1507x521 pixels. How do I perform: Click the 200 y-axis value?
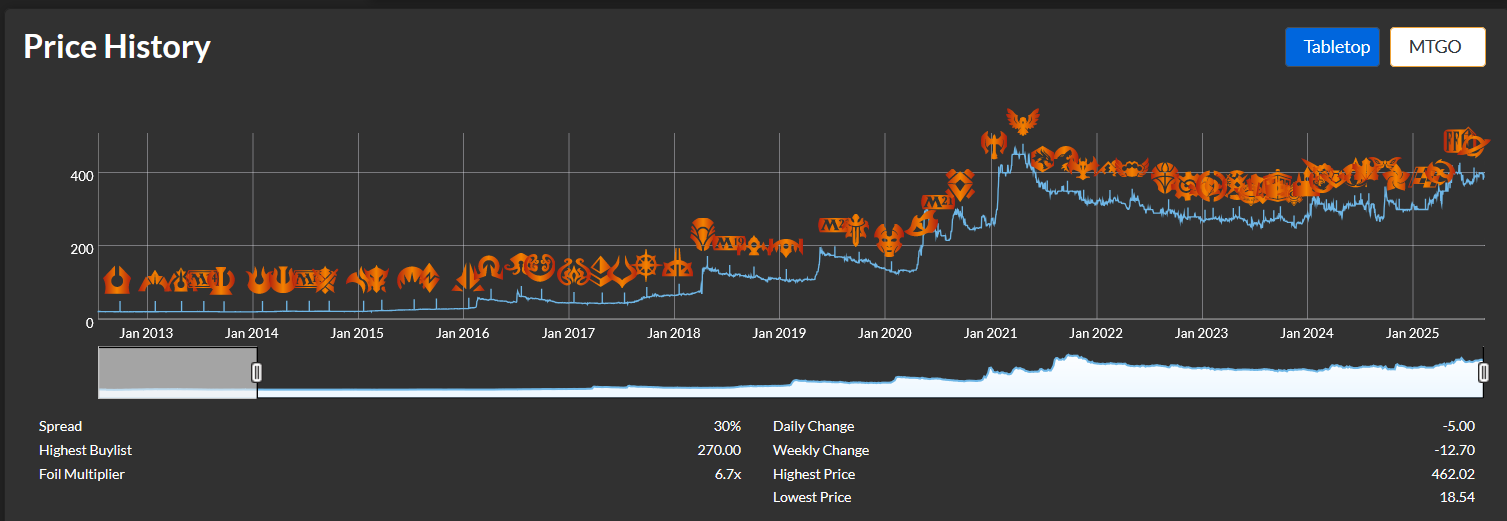[x=81, y=248]
